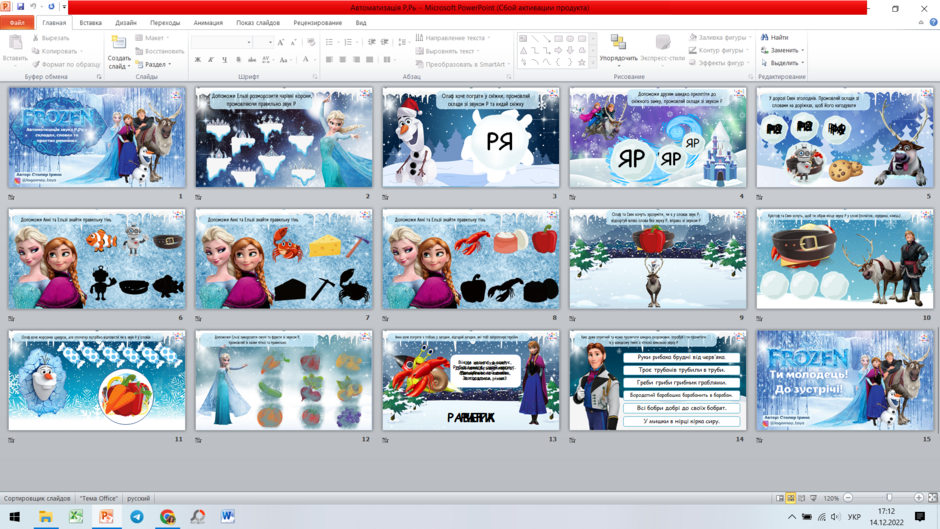
Task: Open Заливка фигуры fill color
Action: pyautogui.click(x=720, y=37)
